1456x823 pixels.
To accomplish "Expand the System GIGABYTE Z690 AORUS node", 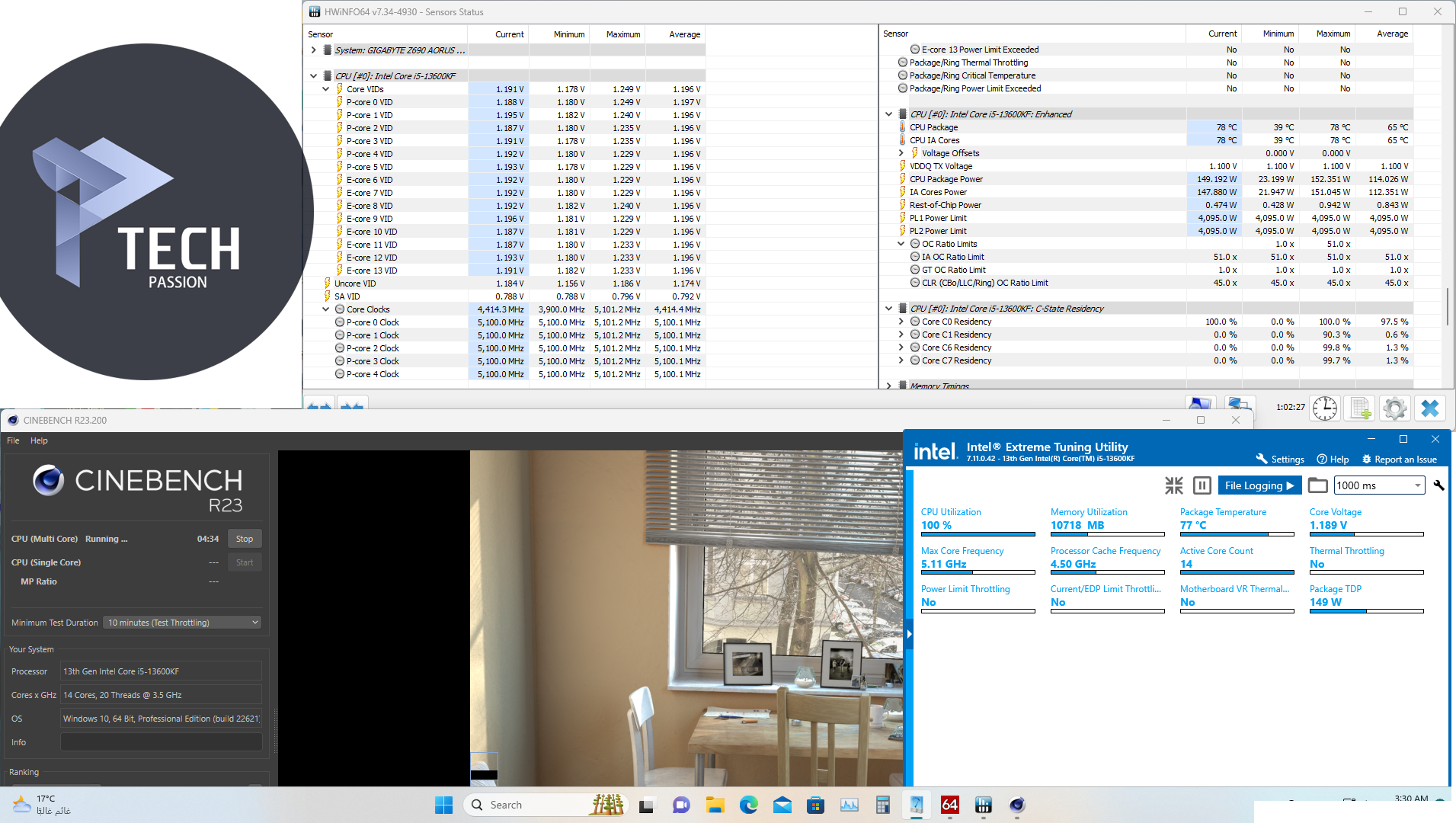I will pos(313,50).
